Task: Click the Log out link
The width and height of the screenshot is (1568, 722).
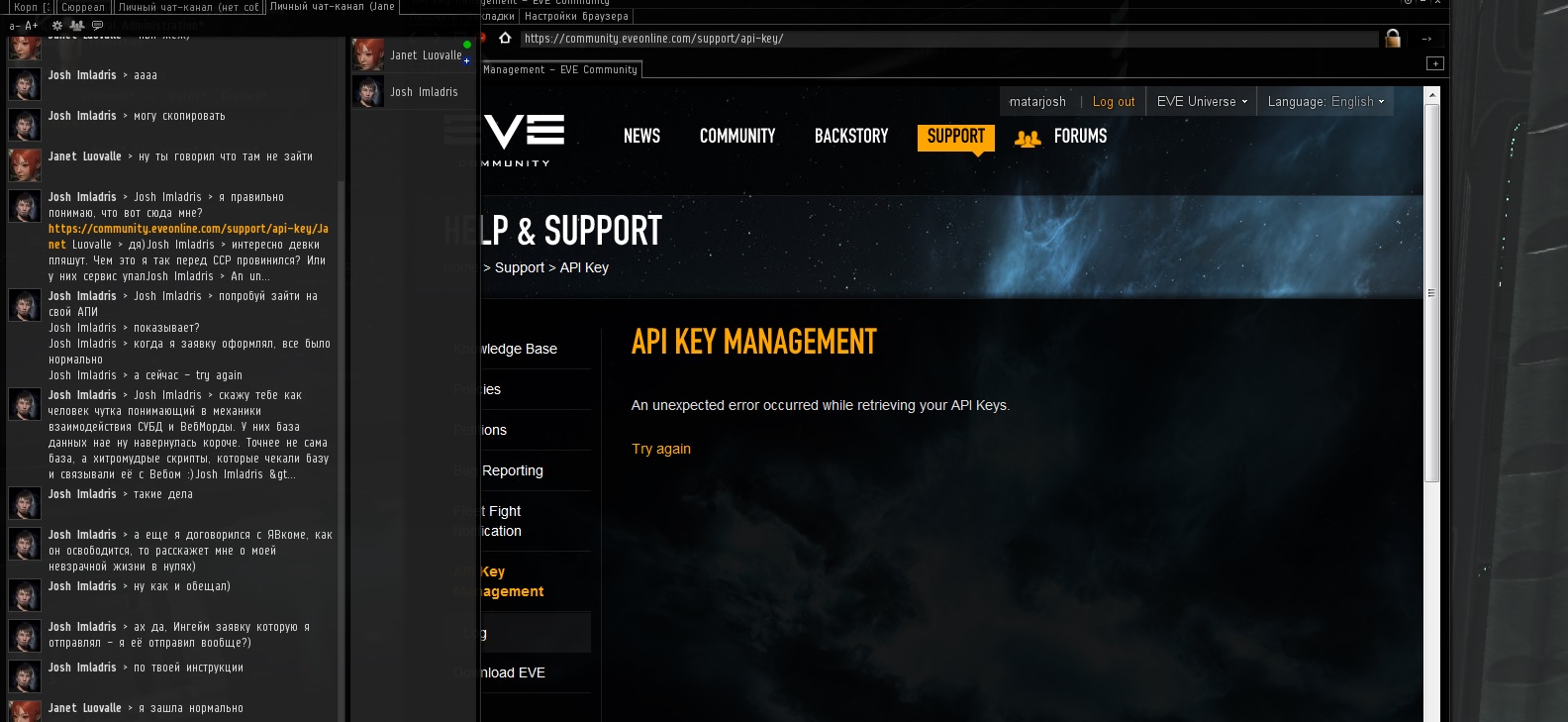Action: (x=1114, y=101)
